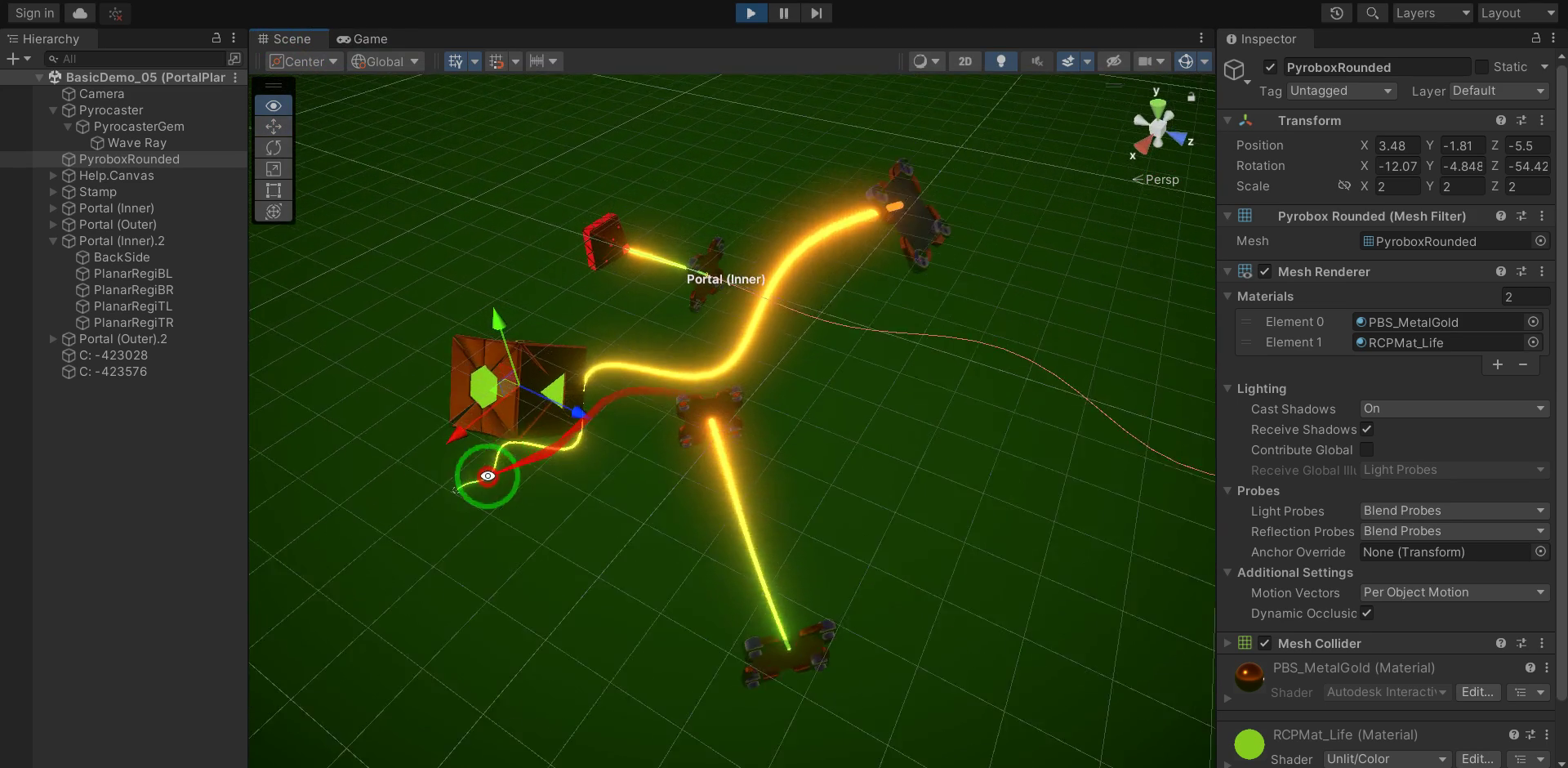
Task: Toggle the Receive Shadows checkbox
Action: click(x=1366, y=429)
